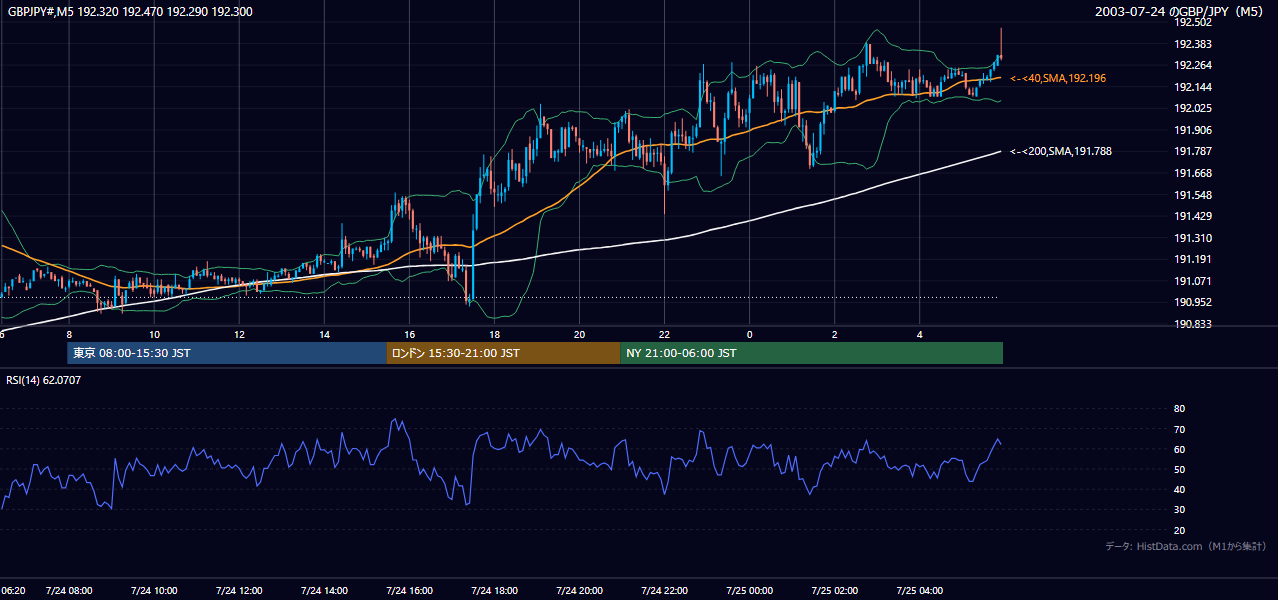Click the 06:20 label on the bottom axis
Image resolution: width=1278 pixels, height=600 pixels.
[x=13, y=591]
